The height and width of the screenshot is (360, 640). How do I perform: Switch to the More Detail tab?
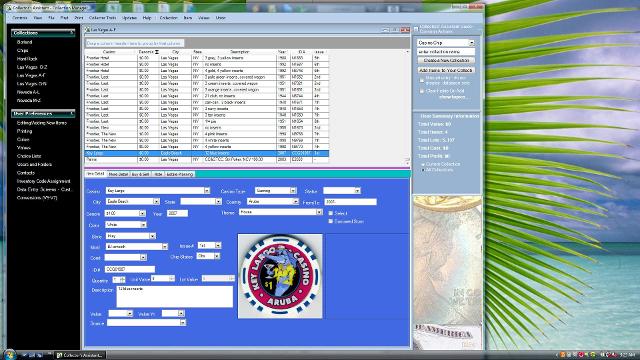pyautogui.click(x=118, y=174)
